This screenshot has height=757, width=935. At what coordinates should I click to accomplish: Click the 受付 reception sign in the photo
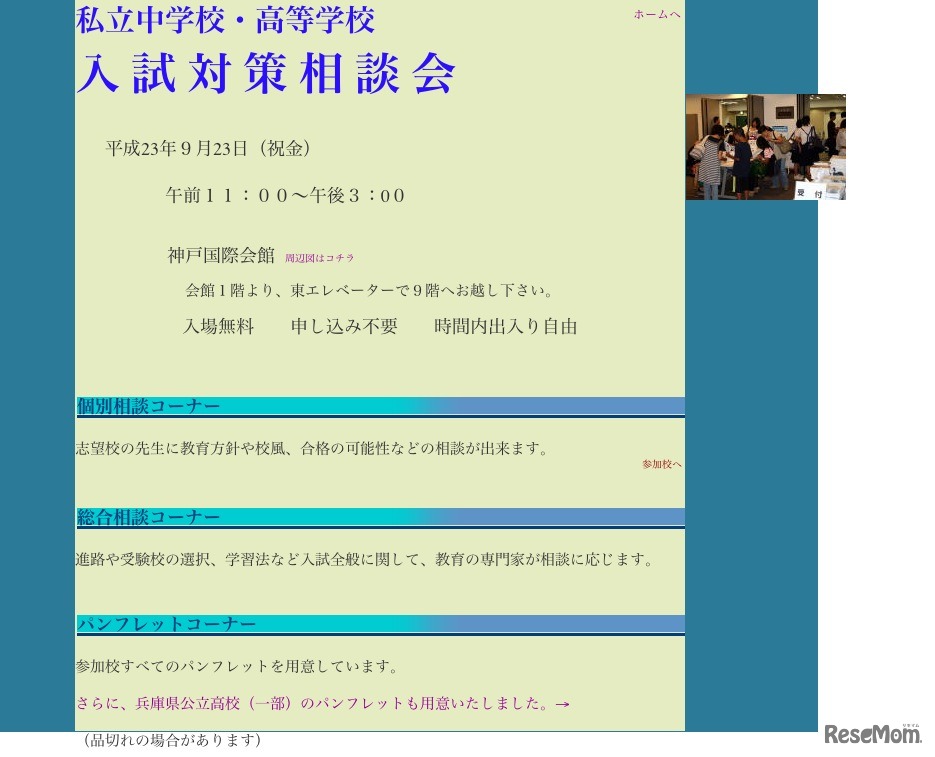point(812,194)
